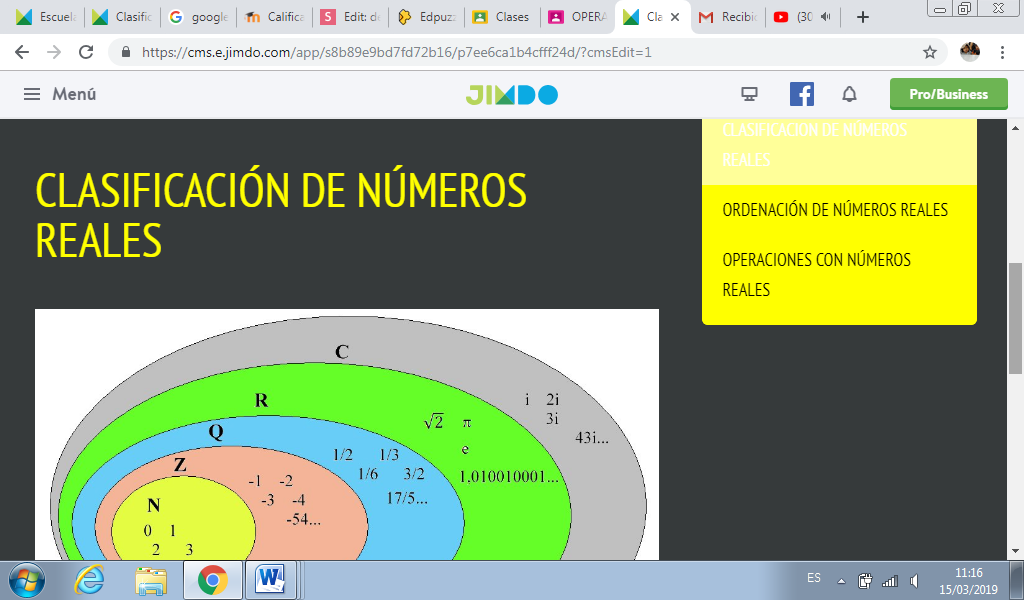
Task: View site lock security info
Action: coord(127,52)
